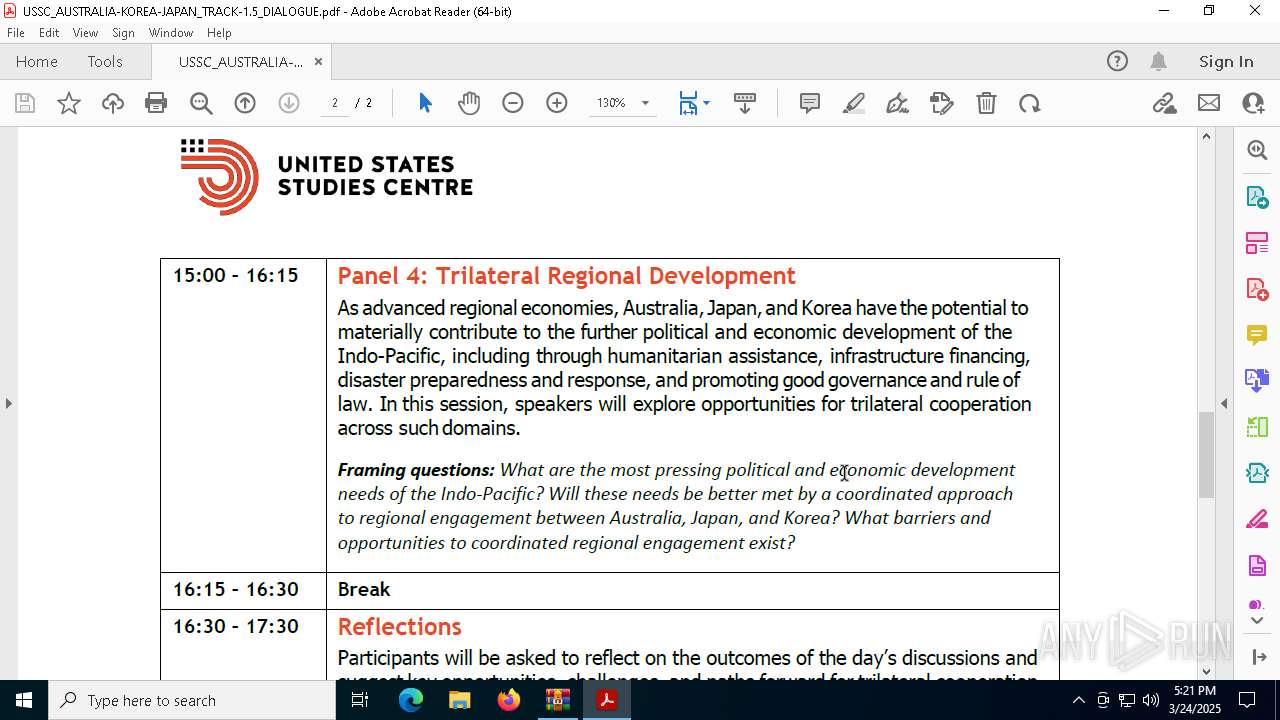1280x720 pixels.
Task: Open the Help menu
Action: [x=219, y=33]
